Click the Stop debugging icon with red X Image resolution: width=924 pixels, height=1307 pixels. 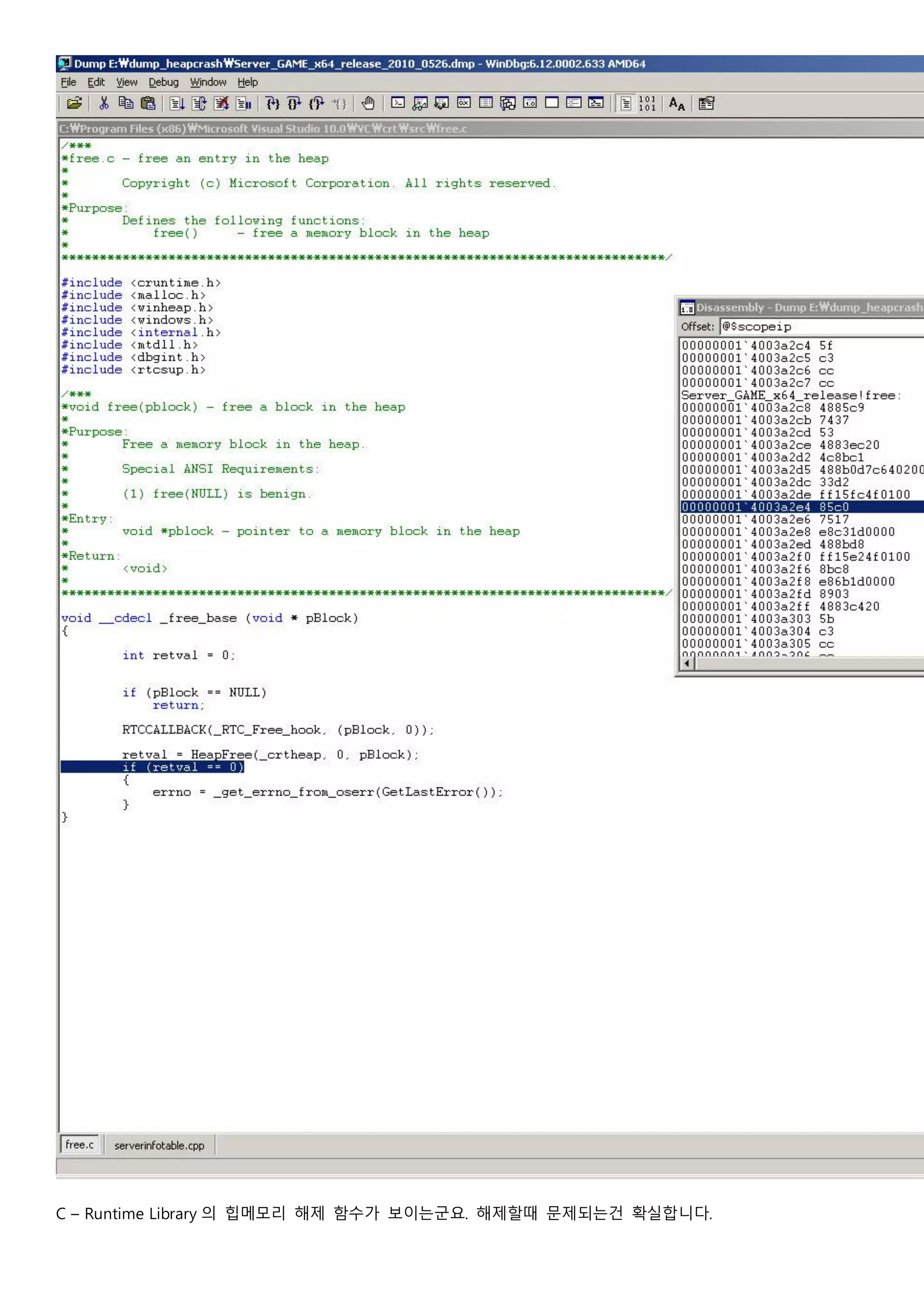(221, 103)
